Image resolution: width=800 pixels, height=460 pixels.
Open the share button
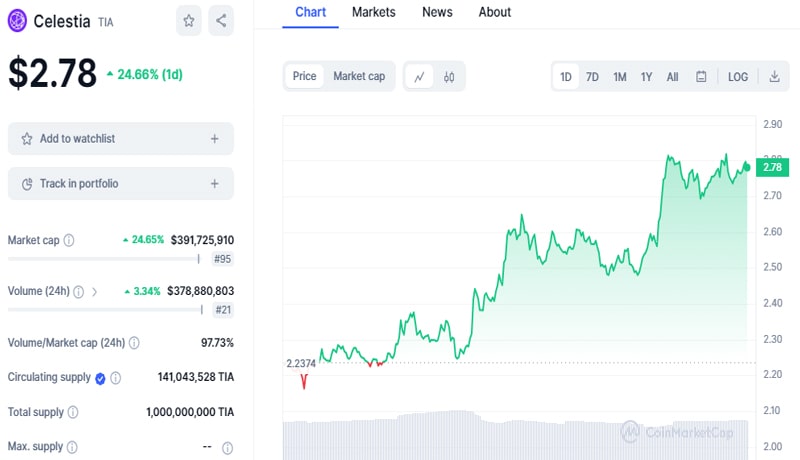tap(221, 20)
